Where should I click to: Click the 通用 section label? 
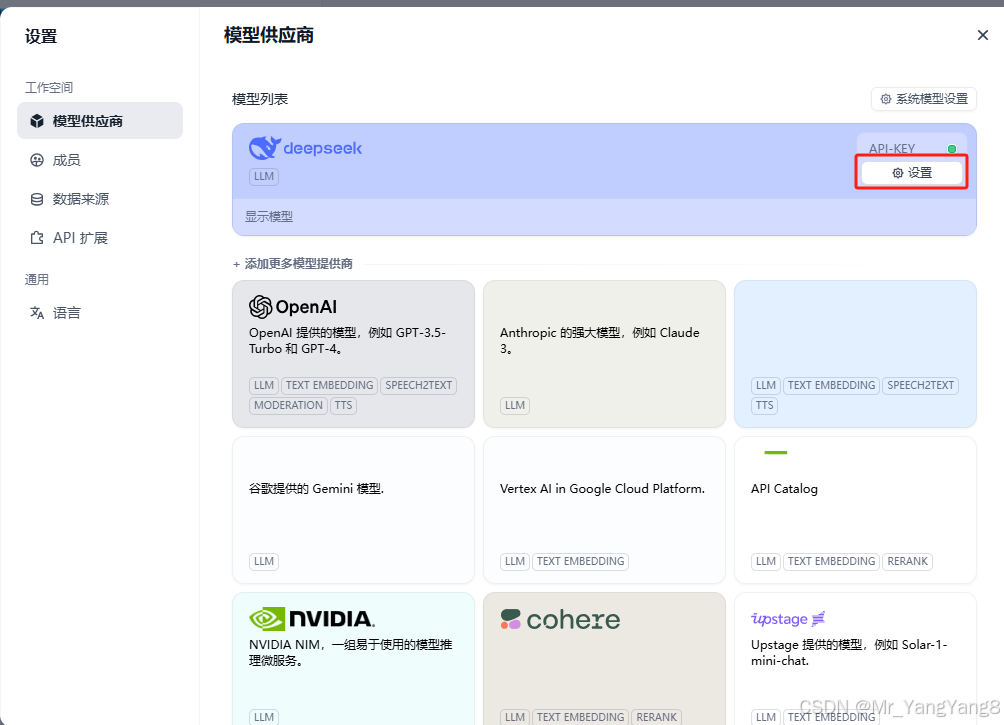[x=36, y=279]
